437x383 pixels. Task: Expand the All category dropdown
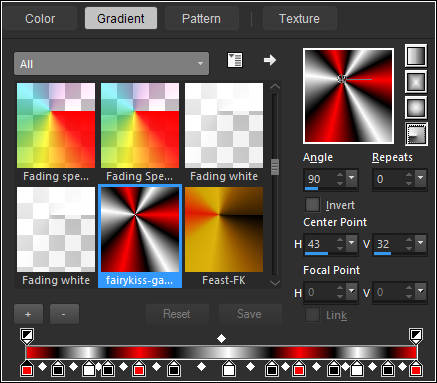(x=111, y=63)
